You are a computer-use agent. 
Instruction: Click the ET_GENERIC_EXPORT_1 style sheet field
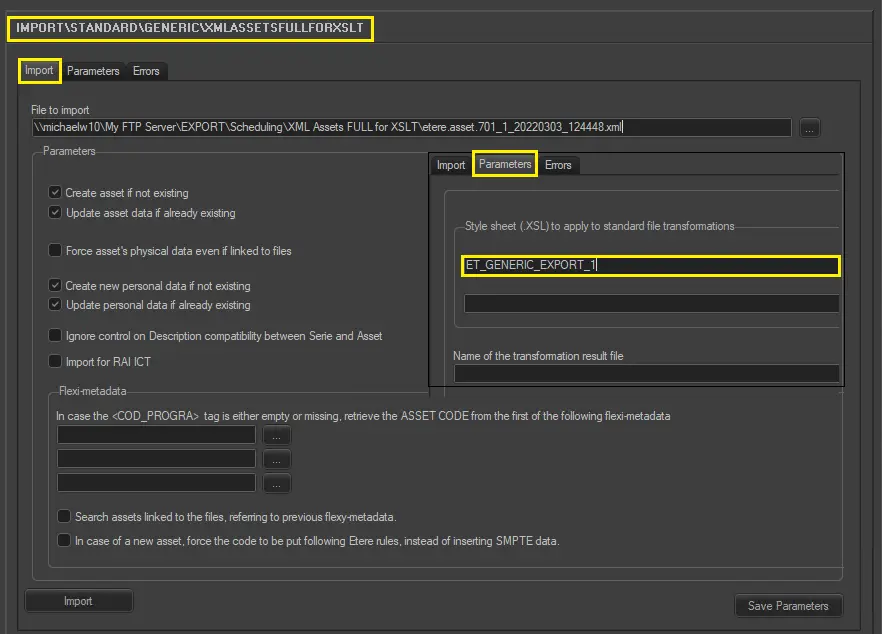[650, 266]
